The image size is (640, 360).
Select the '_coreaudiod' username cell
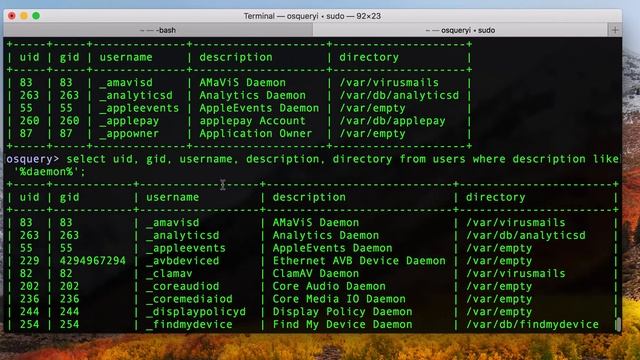point(182,286)
